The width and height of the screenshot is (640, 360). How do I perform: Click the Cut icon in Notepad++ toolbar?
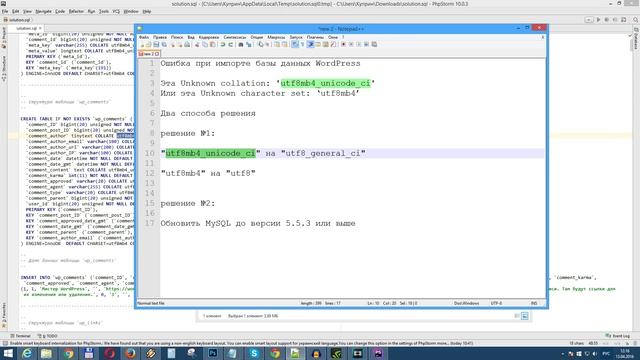pos(197,44)
